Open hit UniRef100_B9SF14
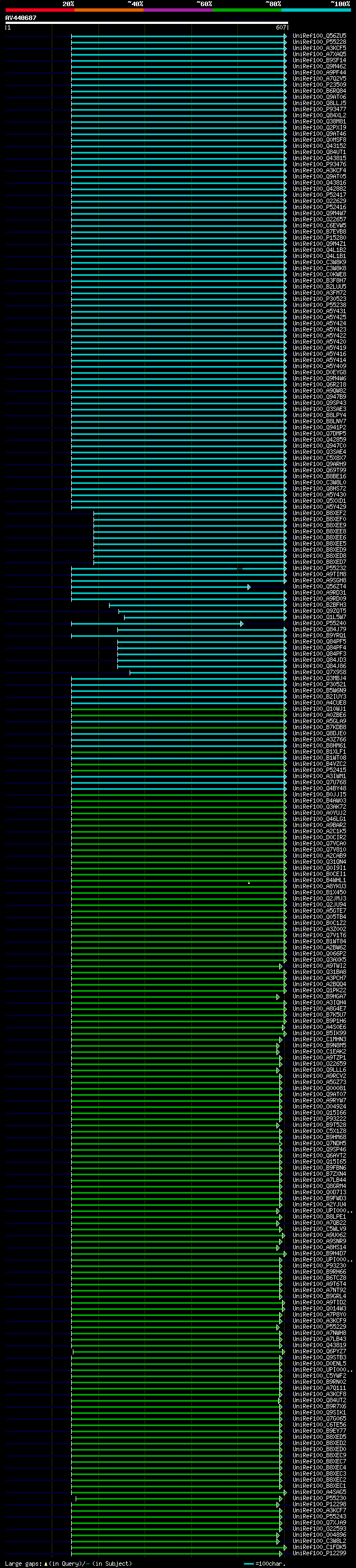This screenshot has width=356, height=1568. (x=319, y=60)
